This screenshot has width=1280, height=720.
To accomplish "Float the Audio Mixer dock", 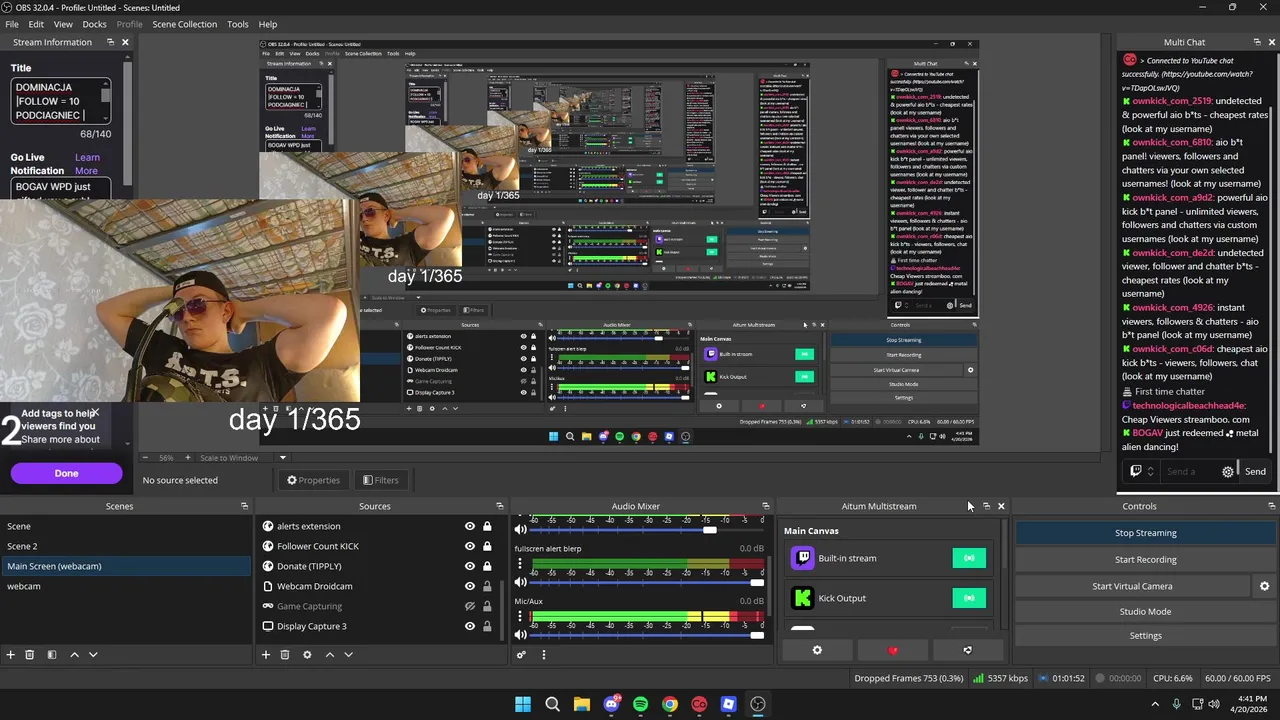I will (766, 506).
